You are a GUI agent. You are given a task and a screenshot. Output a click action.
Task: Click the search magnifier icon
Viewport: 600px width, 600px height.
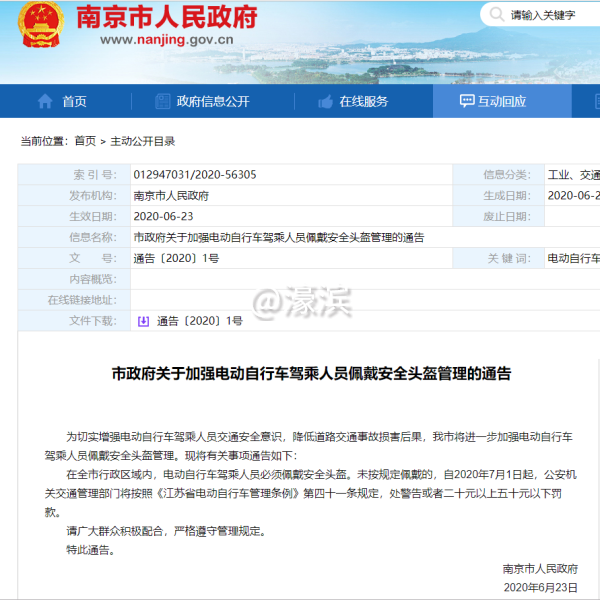click(x=497, y=16)
